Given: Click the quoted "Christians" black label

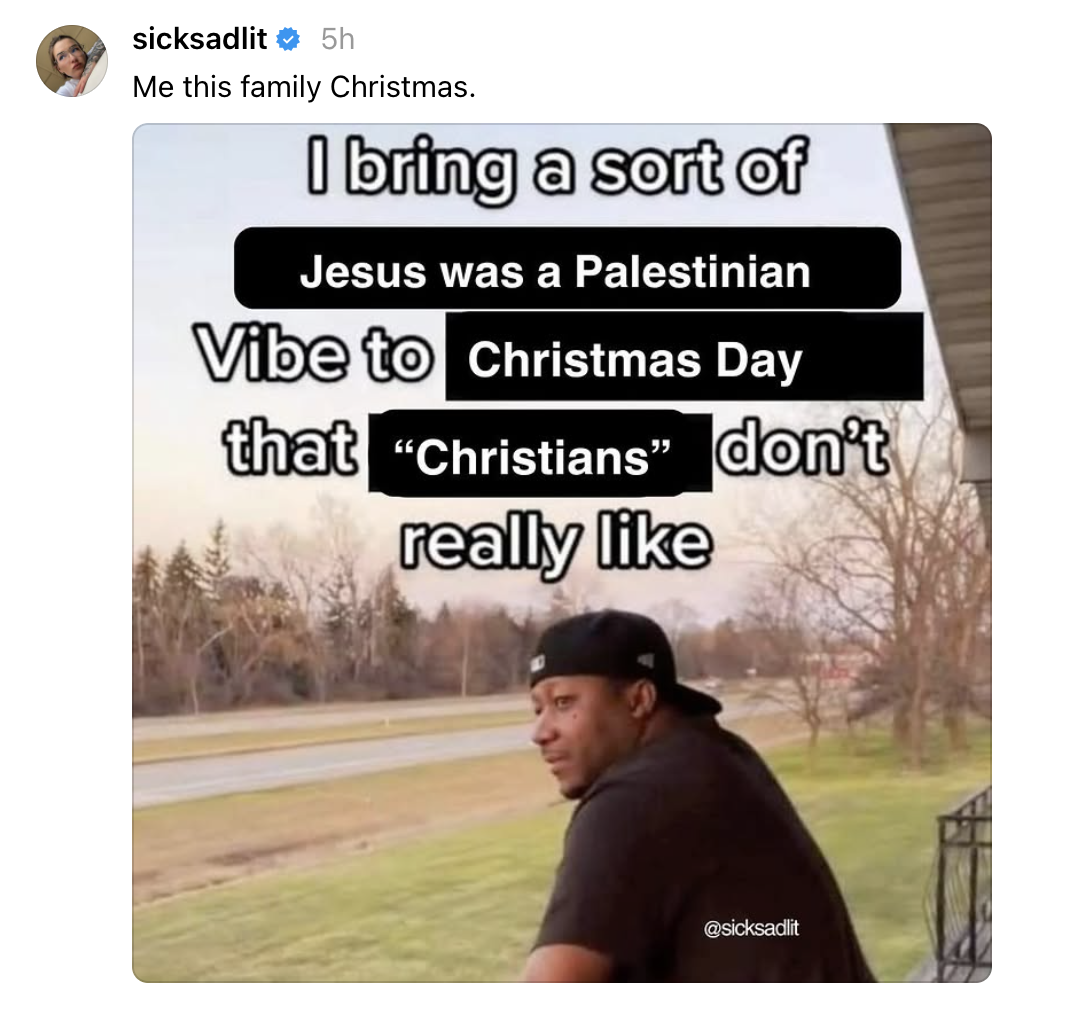Looking at the screenshot, I should click(540, 452).
